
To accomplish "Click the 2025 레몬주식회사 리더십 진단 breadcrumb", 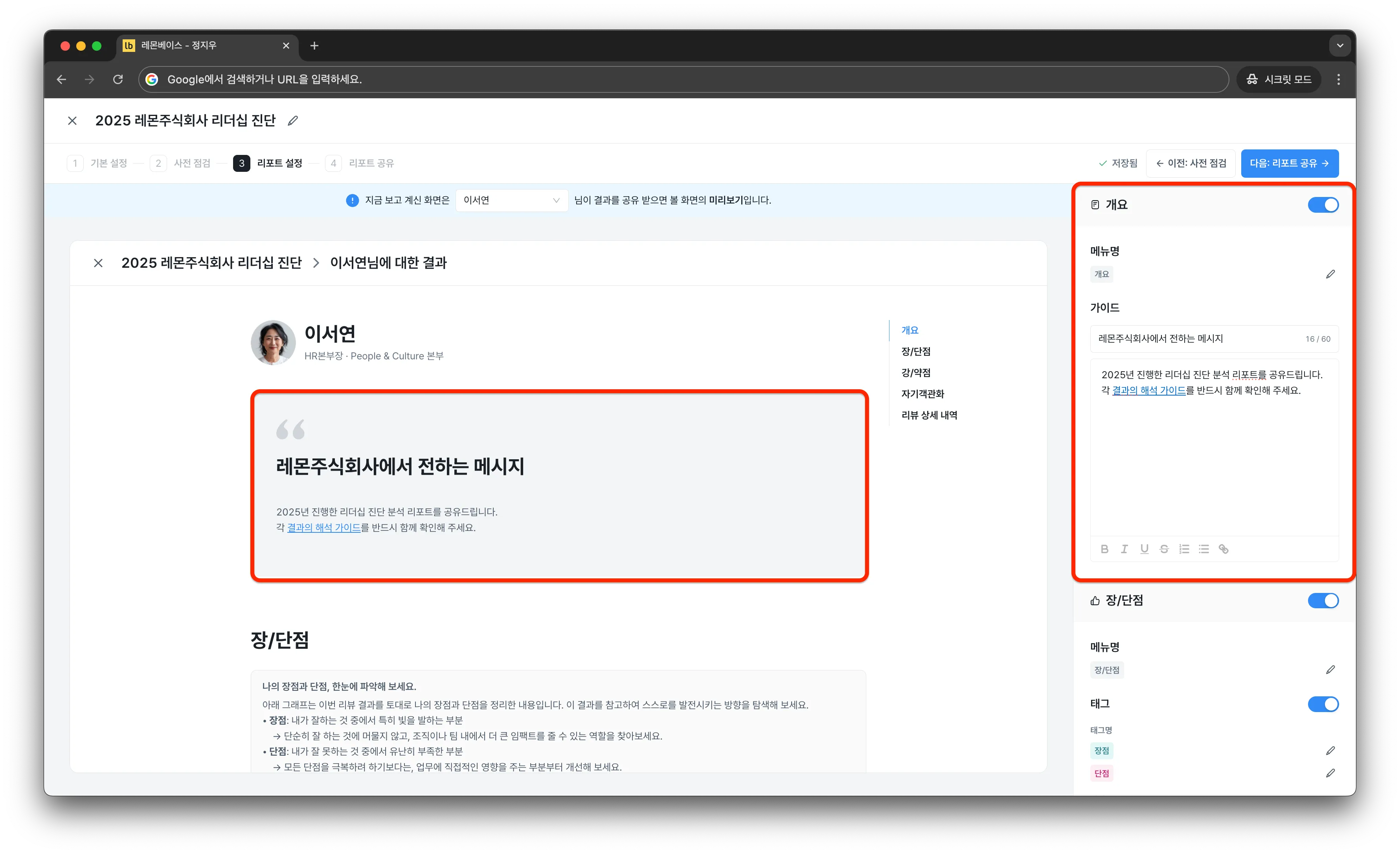I will coord(211,263).
